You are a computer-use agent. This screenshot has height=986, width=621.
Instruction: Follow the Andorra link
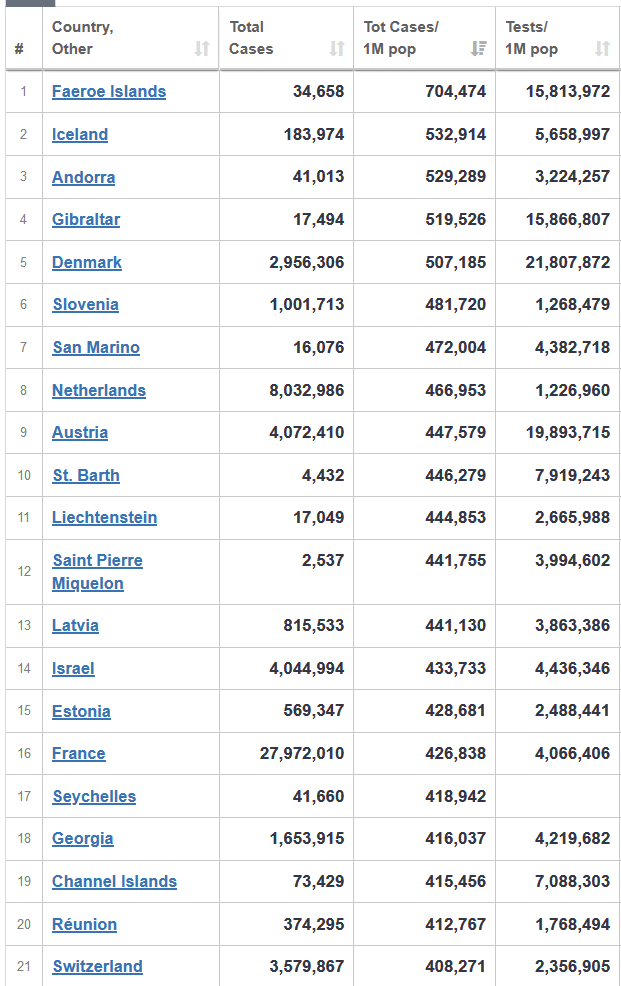point(84,178)
